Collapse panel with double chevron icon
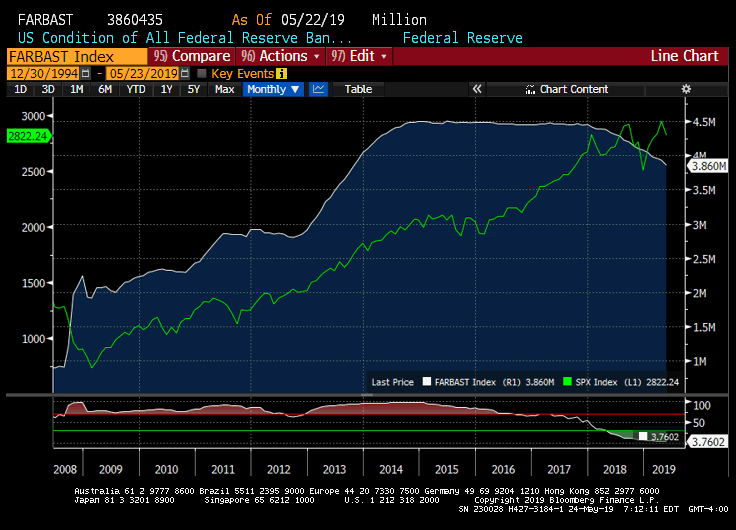The height and width of the screenshot is (530, 736). tap(477, 89)
